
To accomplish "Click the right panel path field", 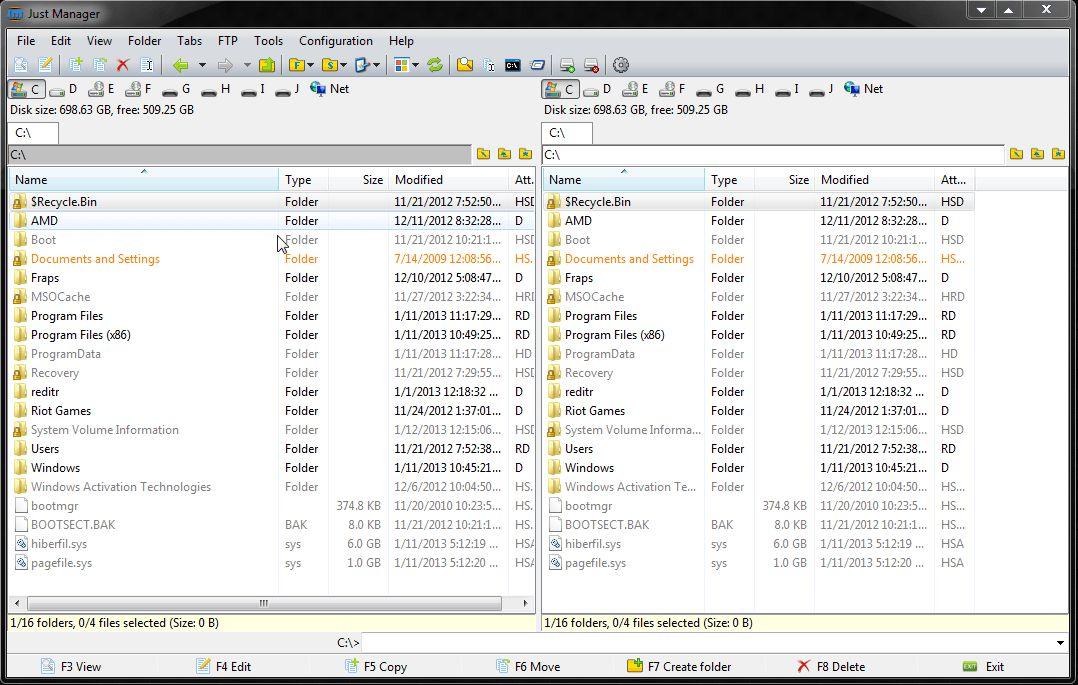I will 773,155.
